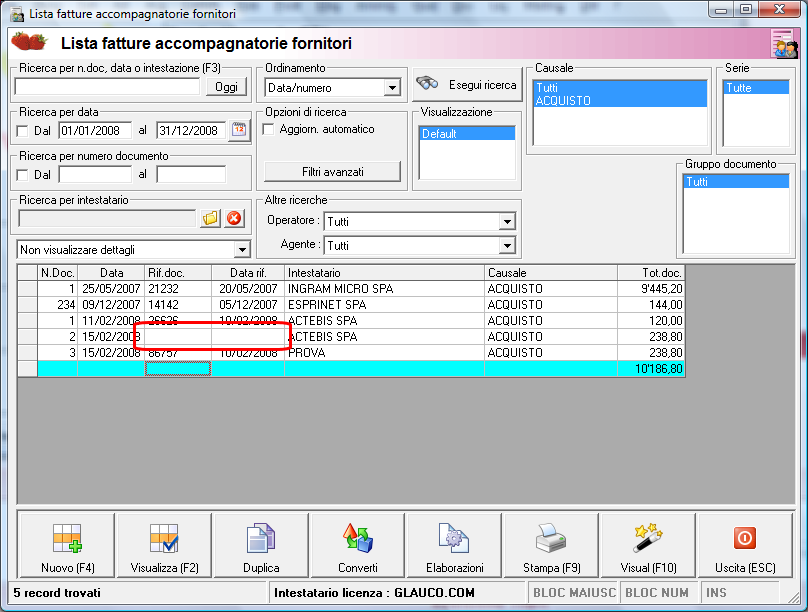Screen dimensions: 808x612
Task: Open the folder icon for intestatario search
Action: tap(210, 218)
